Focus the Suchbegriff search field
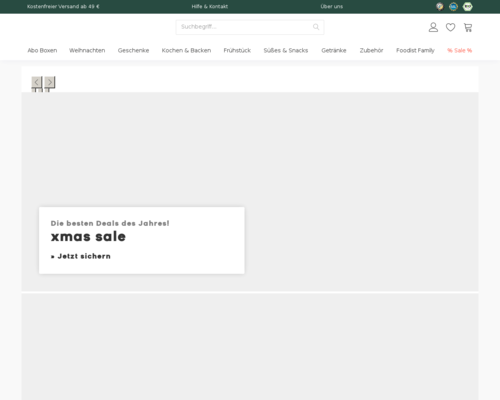Image resolution: width=500 pixels, height=400 pixels. click(250, 27)
